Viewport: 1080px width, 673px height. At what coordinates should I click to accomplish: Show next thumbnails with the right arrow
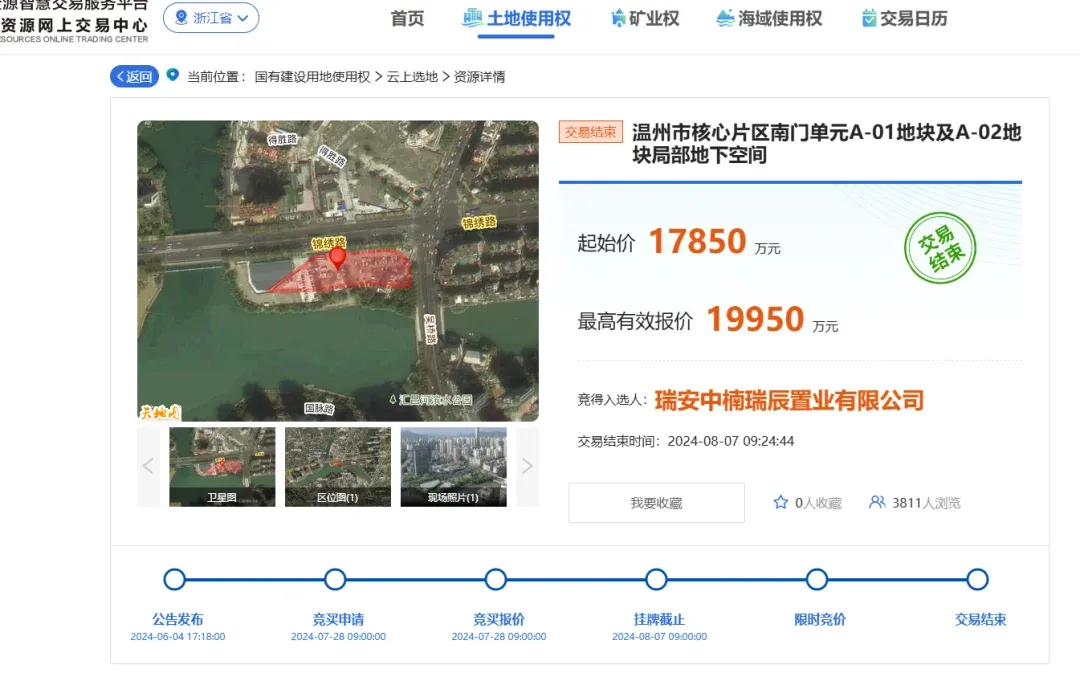[528, 466]
